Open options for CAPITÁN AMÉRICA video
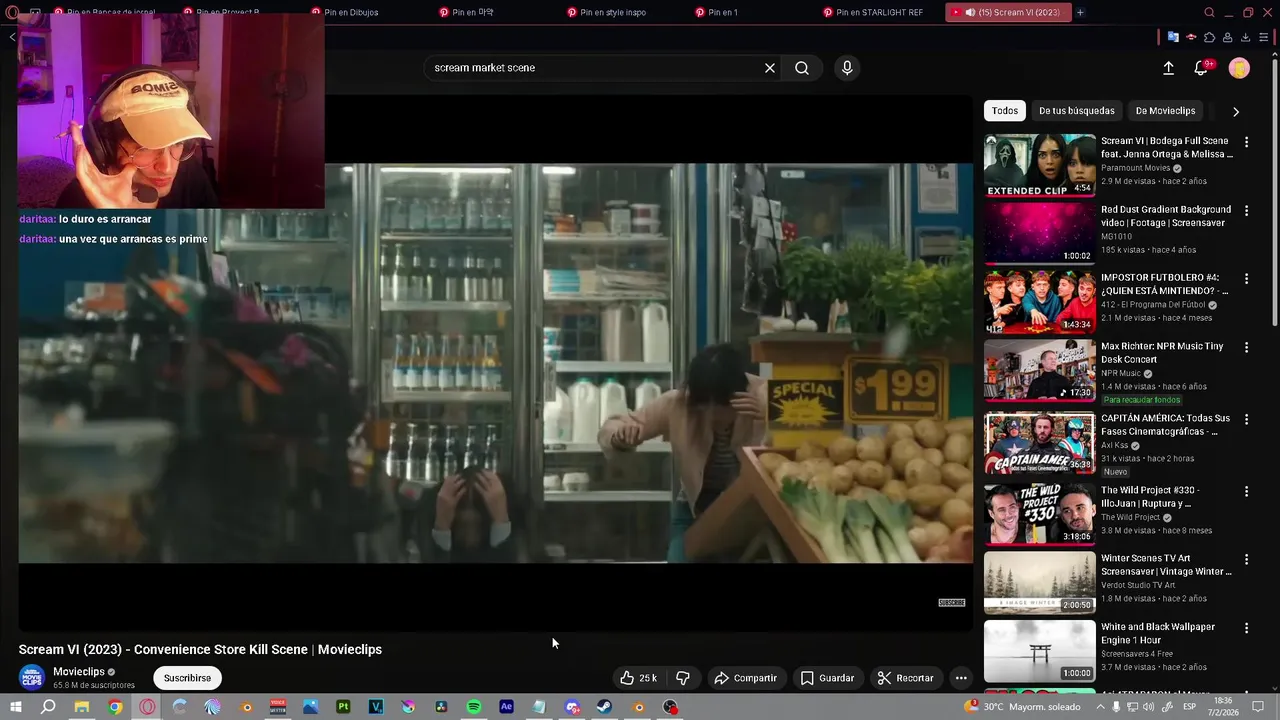 point(1246,419)
